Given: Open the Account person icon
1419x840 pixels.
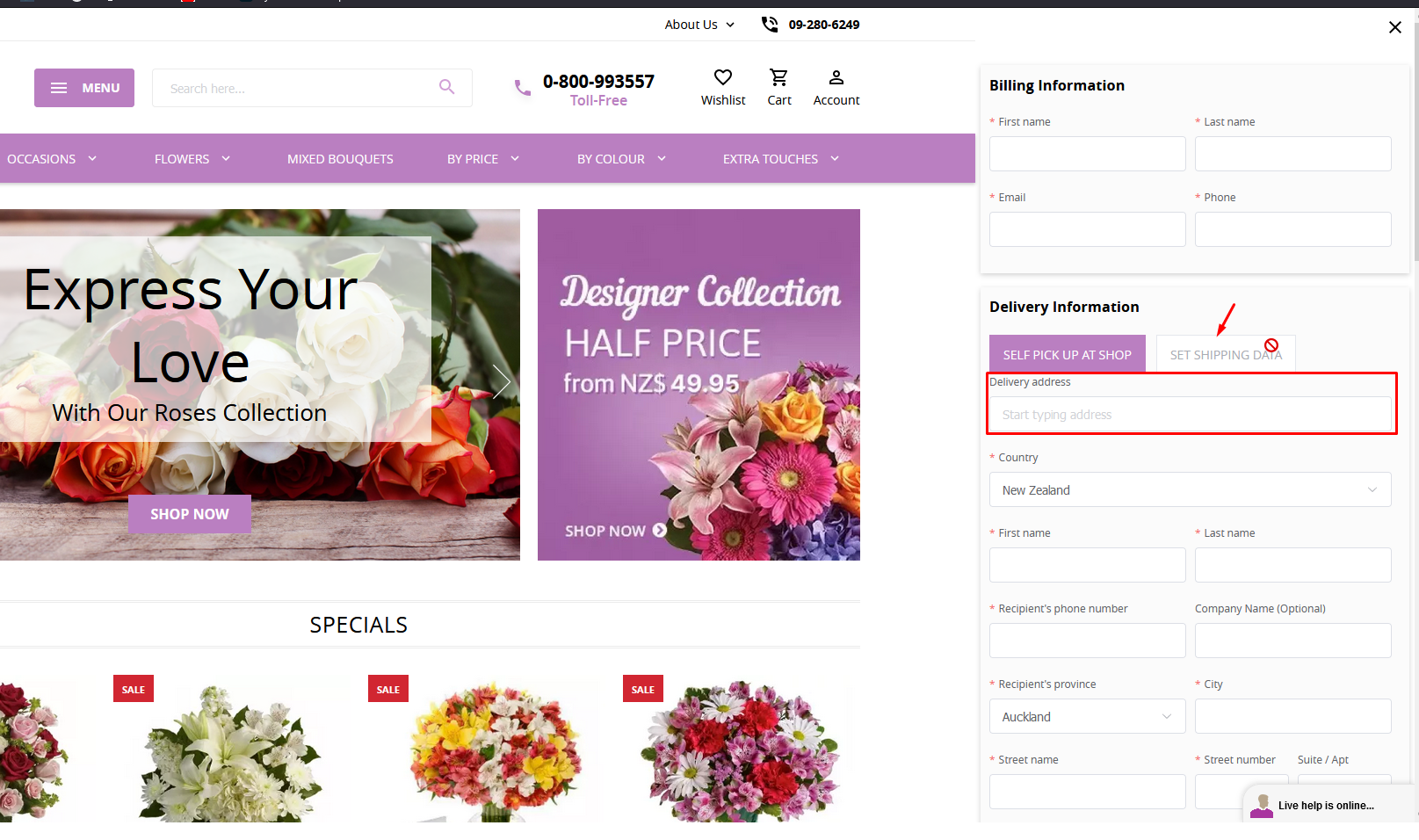Looking at the screenshot, I should coord(836,77).
